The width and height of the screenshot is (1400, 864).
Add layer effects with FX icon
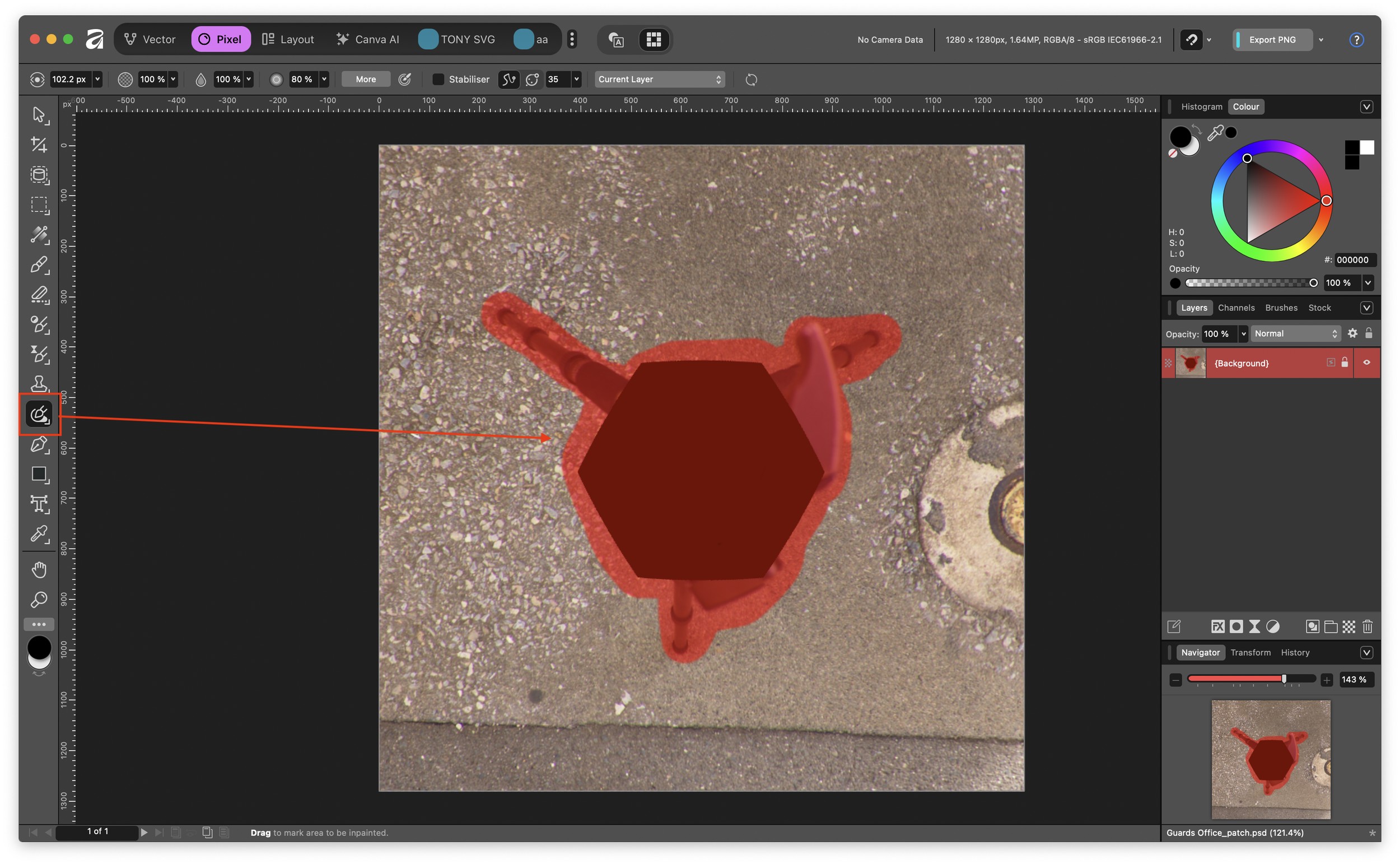(x=1217, y=626)
